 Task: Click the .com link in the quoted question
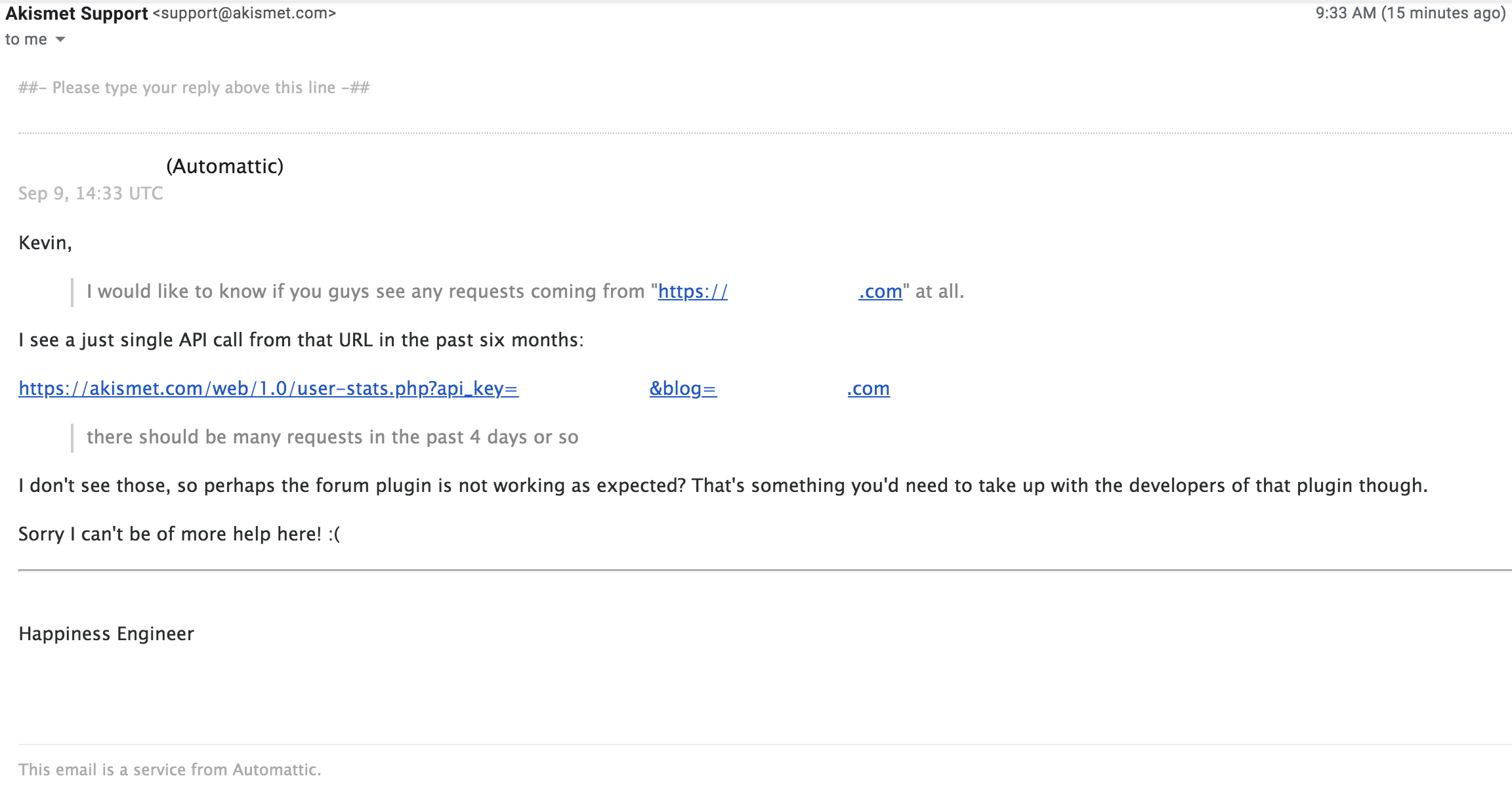click(x=880, y=292)
